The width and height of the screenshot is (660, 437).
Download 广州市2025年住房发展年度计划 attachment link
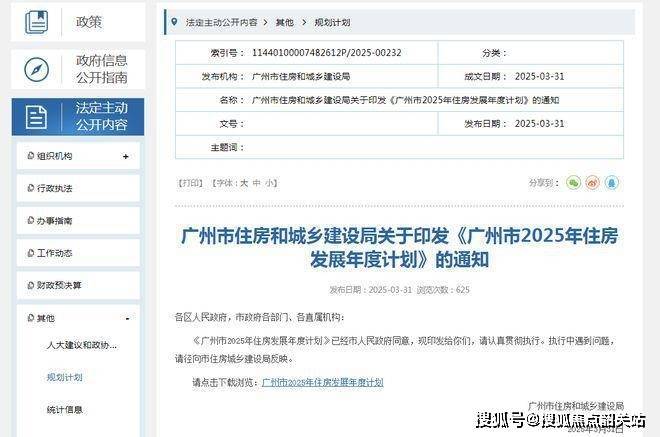tap(323, 382)
